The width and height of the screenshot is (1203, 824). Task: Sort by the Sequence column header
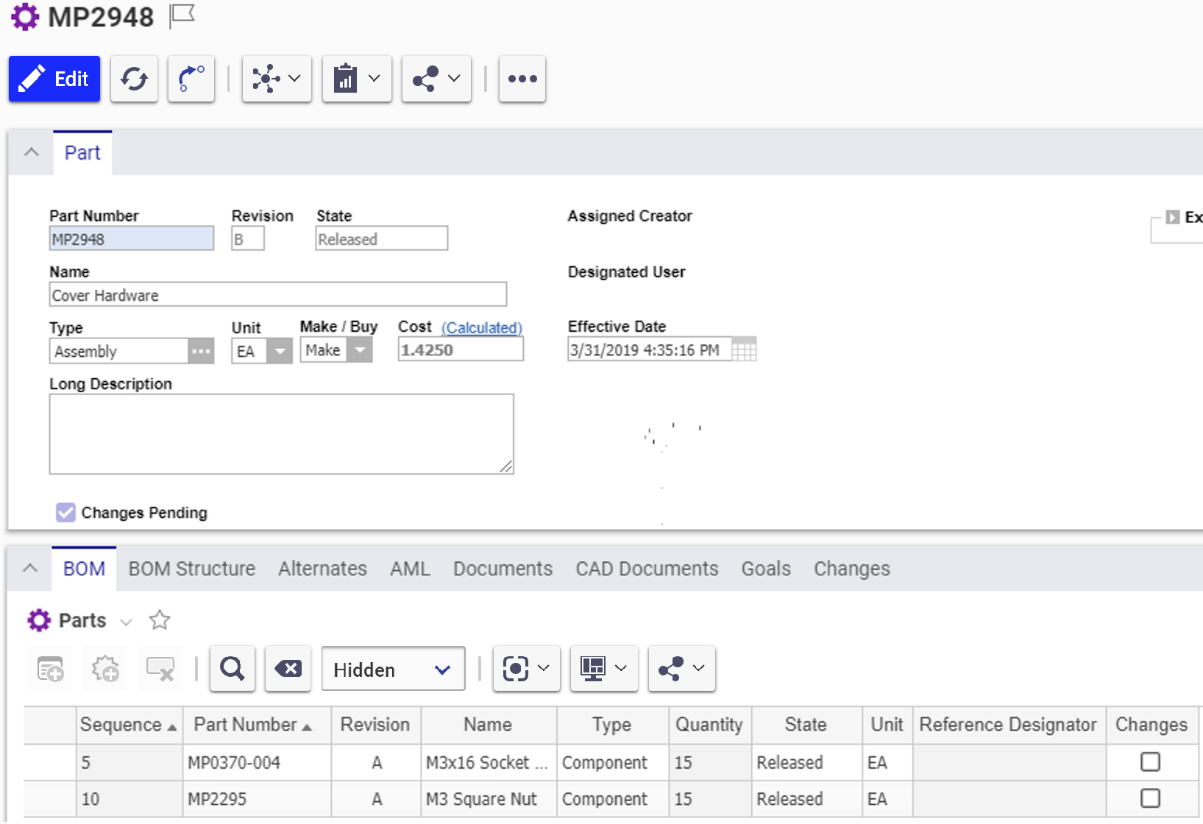pos(130,725)
